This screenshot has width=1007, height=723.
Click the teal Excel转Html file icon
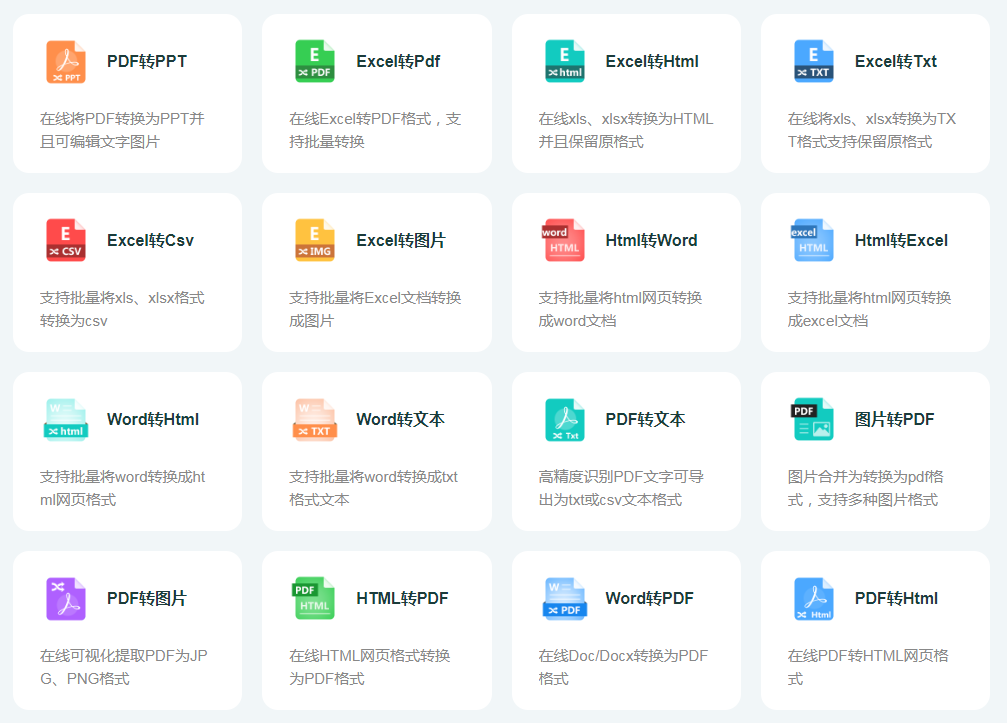point(565,62)
